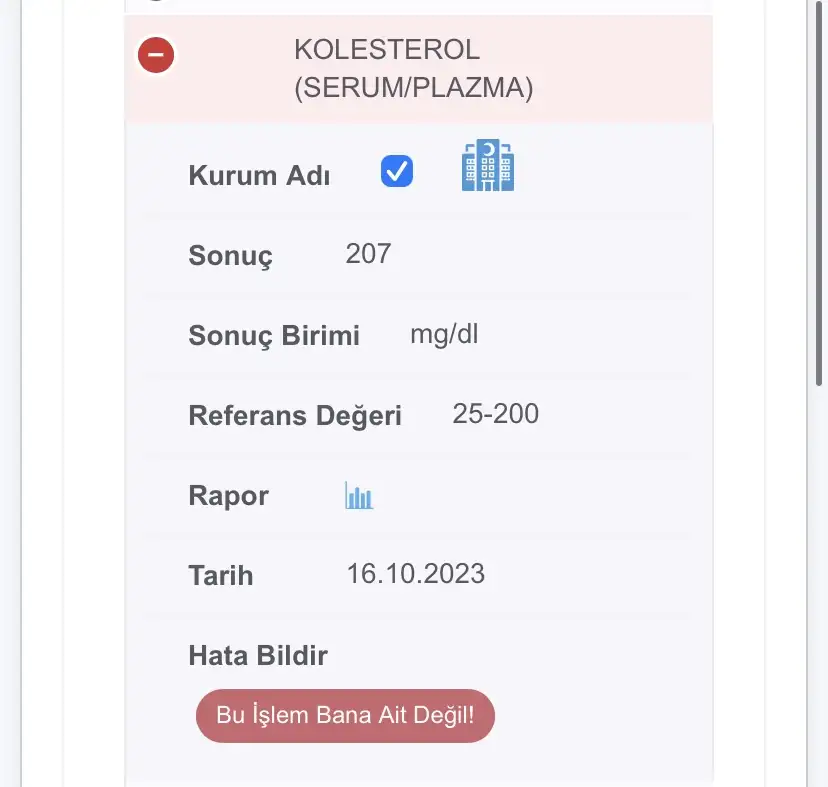Click the reference range 25-200
The width and height of the screenshot is (828, 787).
pyautogui.click(x=495, y=414)
